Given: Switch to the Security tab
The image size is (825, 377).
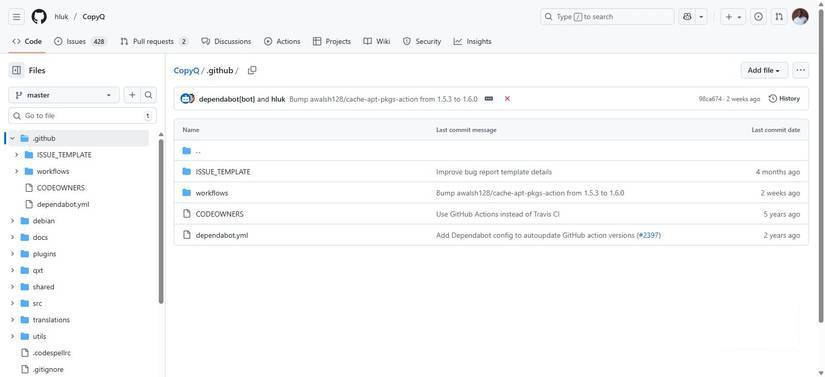Looking at the screenshot, I should (x=422, y=41).
